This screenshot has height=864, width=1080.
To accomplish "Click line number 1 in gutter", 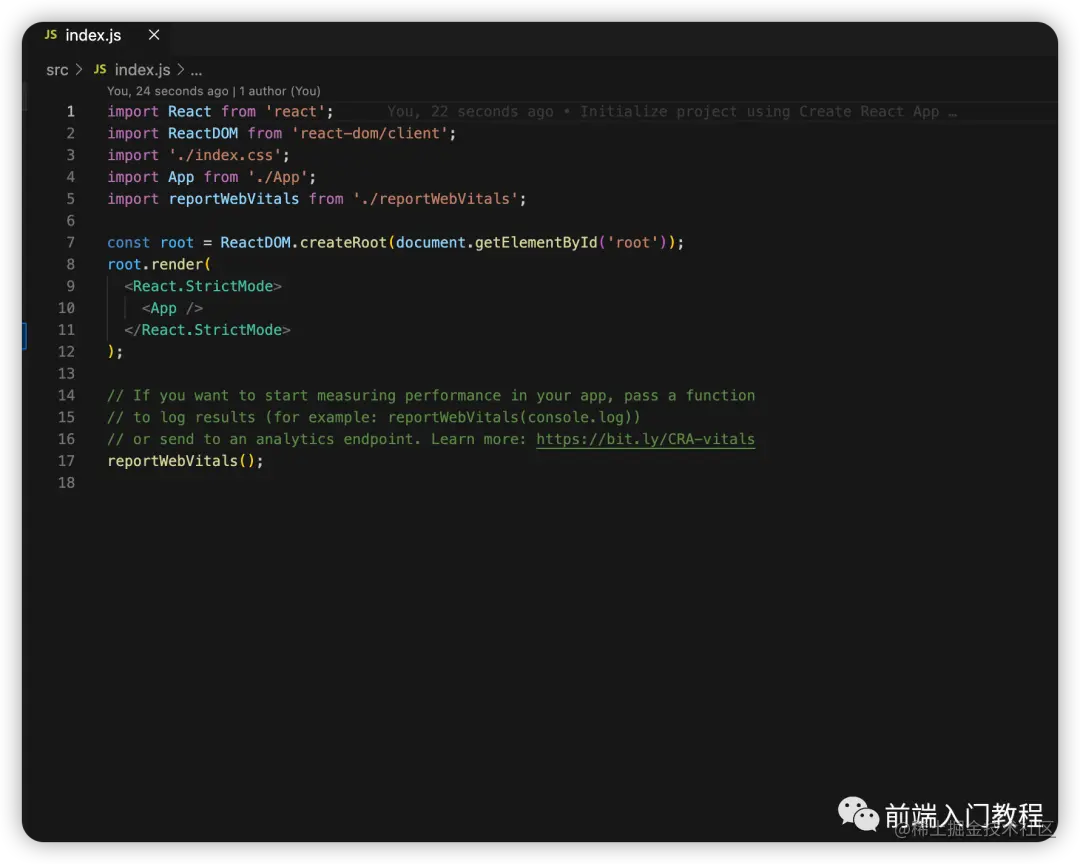I will point(70,112).
